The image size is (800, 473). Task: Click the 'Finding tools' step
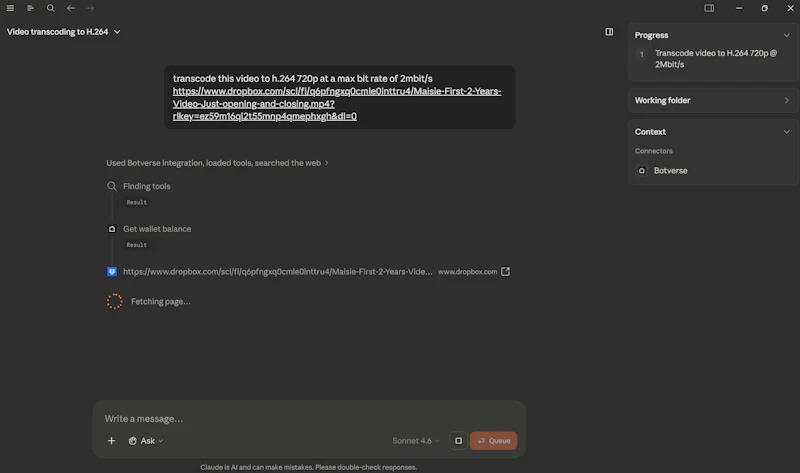pyautogui.click(x=146, y=186)
